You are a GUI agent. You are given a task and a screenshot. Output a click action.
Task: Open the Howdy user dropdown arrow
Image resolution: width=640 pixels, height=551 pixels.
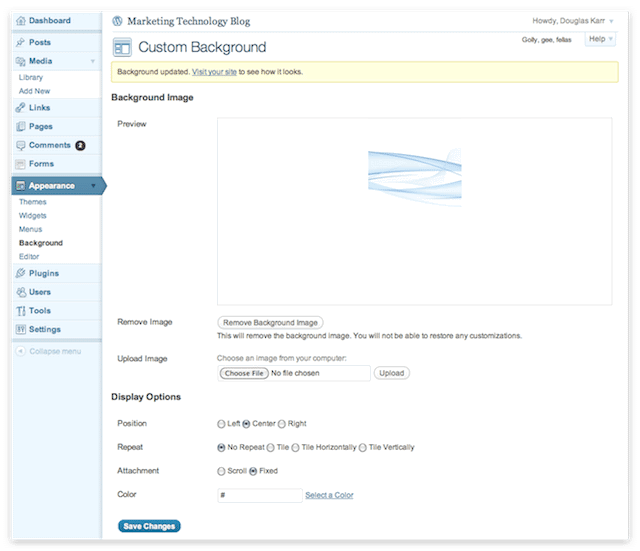[611, 21]
